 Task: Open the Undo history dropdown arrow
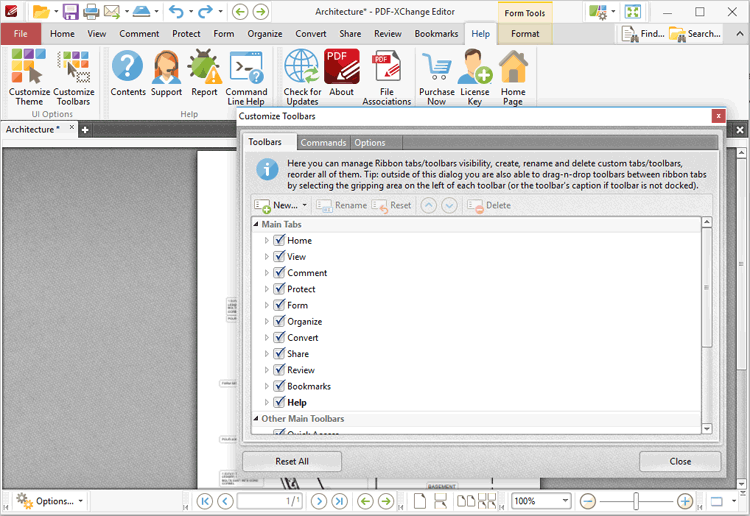(x=191, y=11)
